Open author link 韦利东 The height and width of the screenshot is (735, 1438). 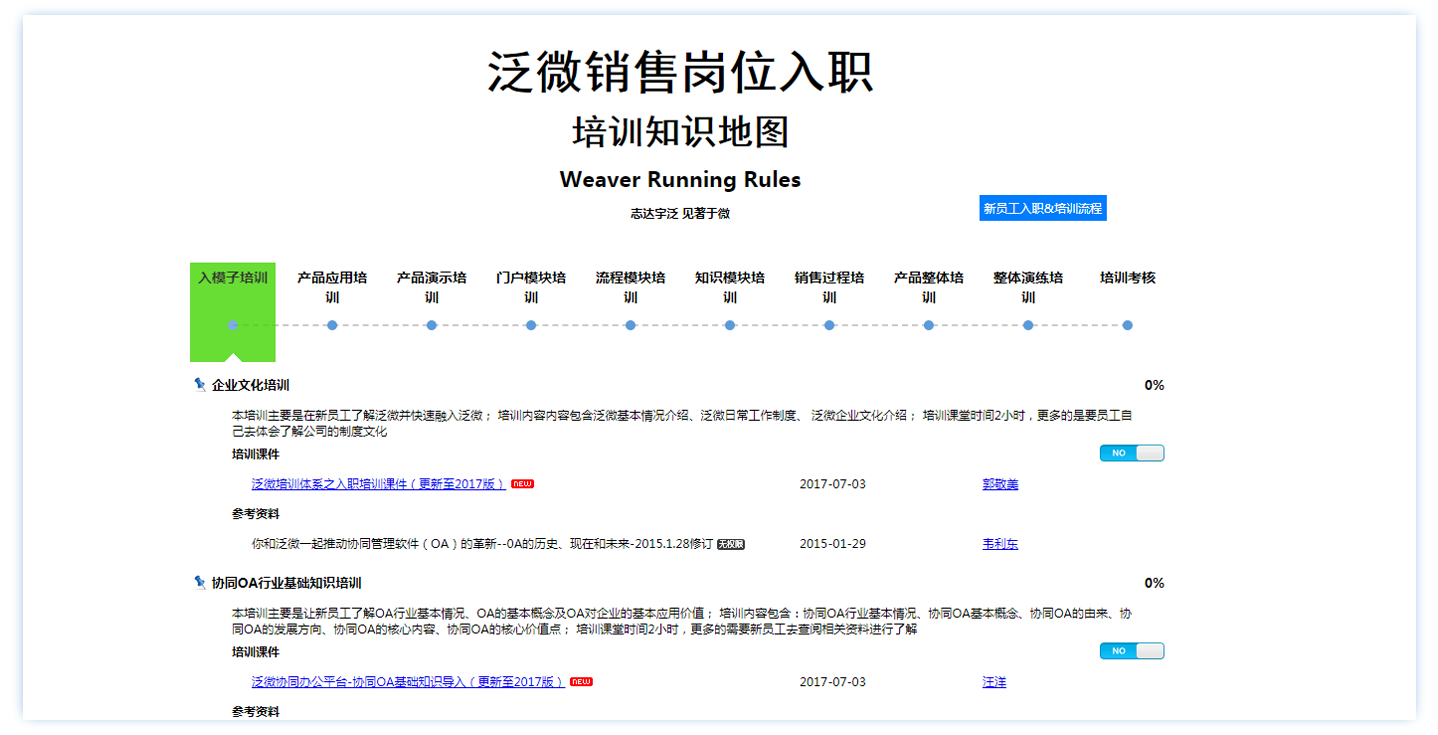tap(1000, 544)
